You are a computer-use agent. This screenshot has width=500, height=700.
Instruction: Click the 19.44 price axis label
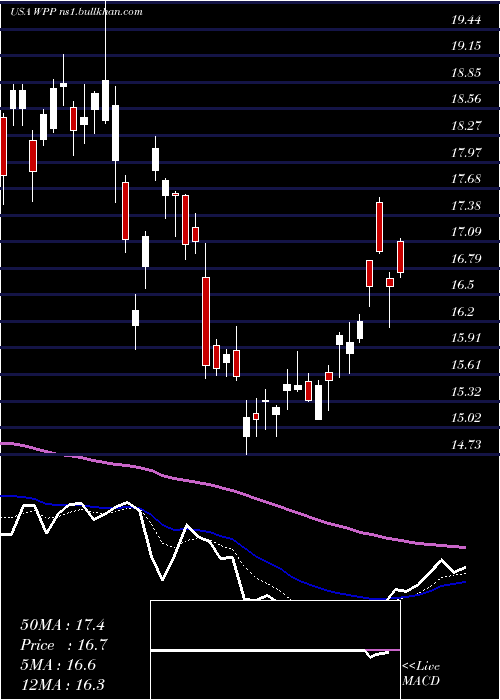click(x=467, y=20)
